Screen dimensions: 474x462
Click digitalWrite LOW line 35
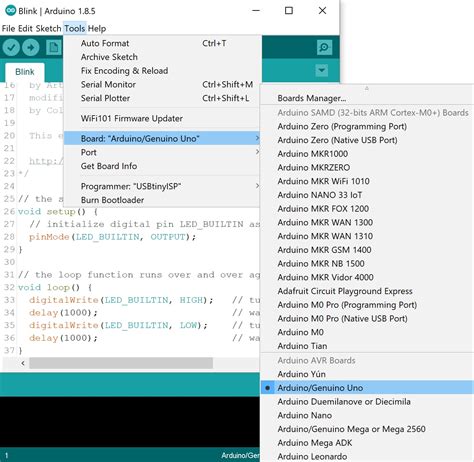click(x=118, y=325)
